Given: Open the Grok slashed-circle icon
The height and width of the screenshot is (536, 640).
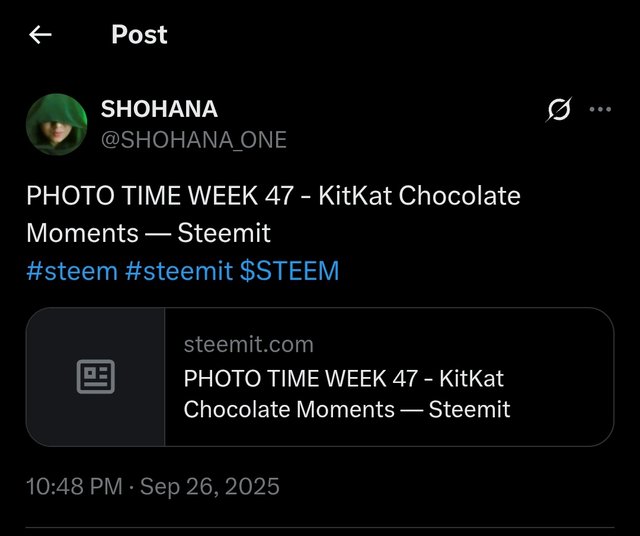Looking at the screenshot, I should click(x=559, y=111).
